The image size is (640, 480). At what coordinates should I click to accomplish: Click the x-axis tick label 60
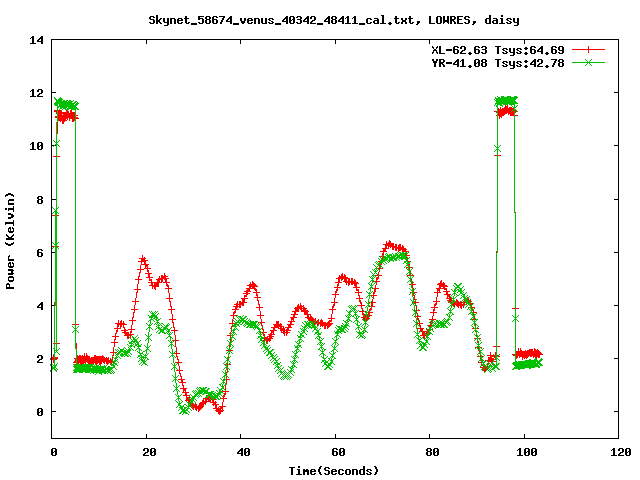(x=338, y=452)
